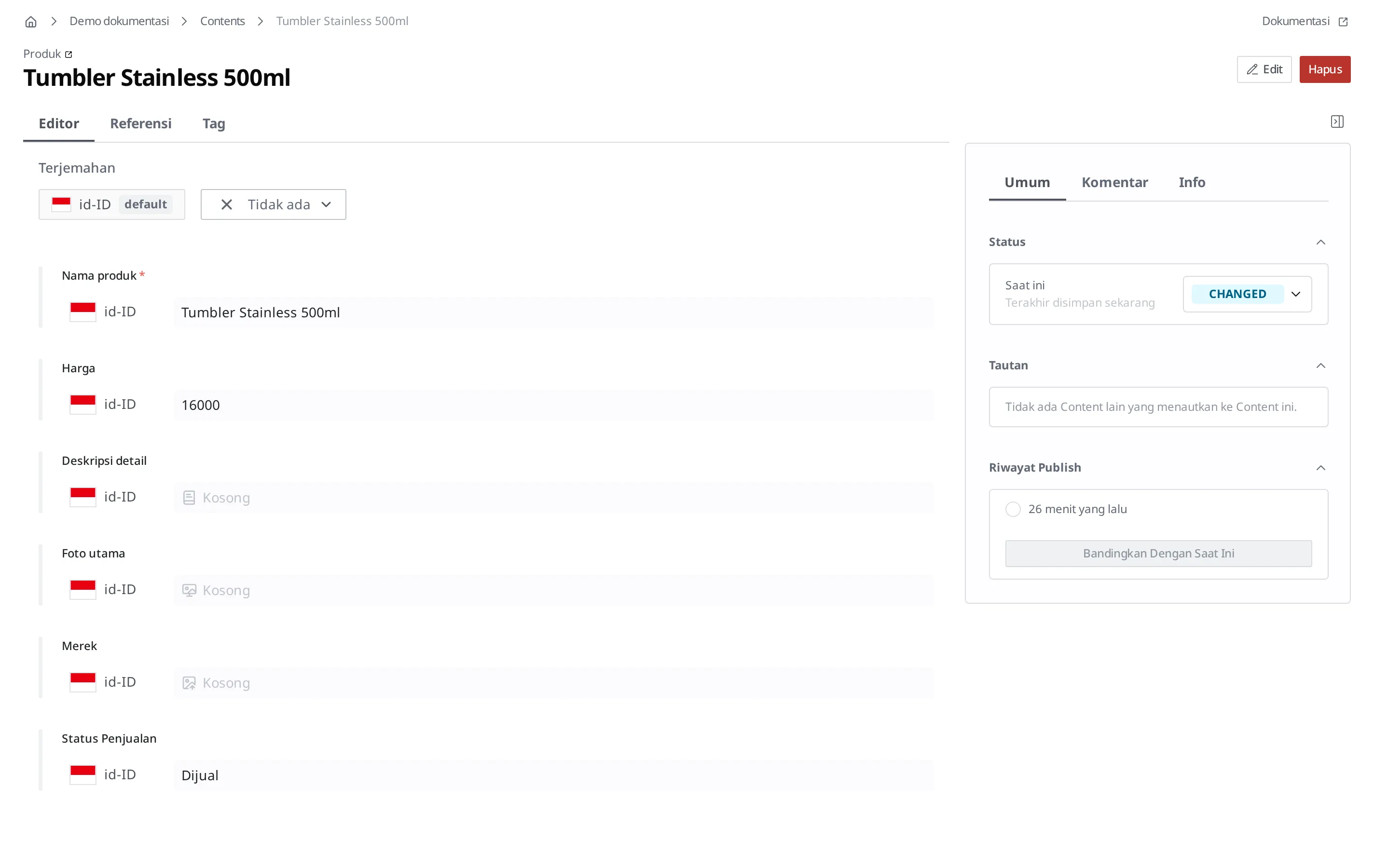Open the CHANGED status dropdown
Screen dimensions: 1374x868
coord(1247,294)
